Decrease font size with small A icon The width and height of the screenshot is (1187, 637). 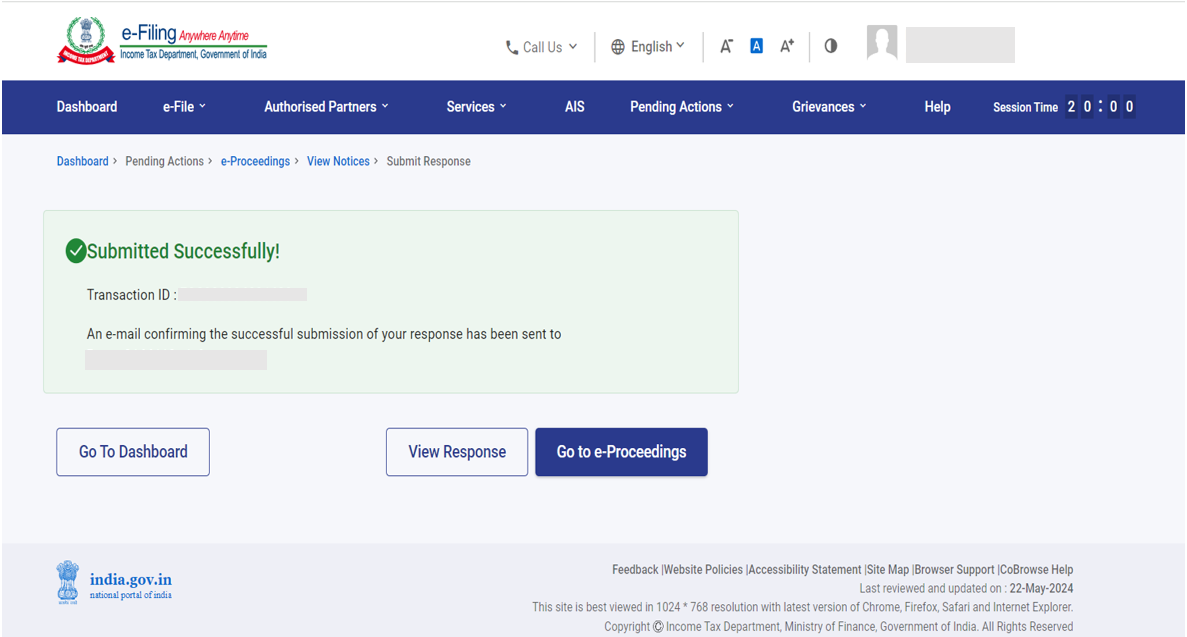[x=727, y=46]
